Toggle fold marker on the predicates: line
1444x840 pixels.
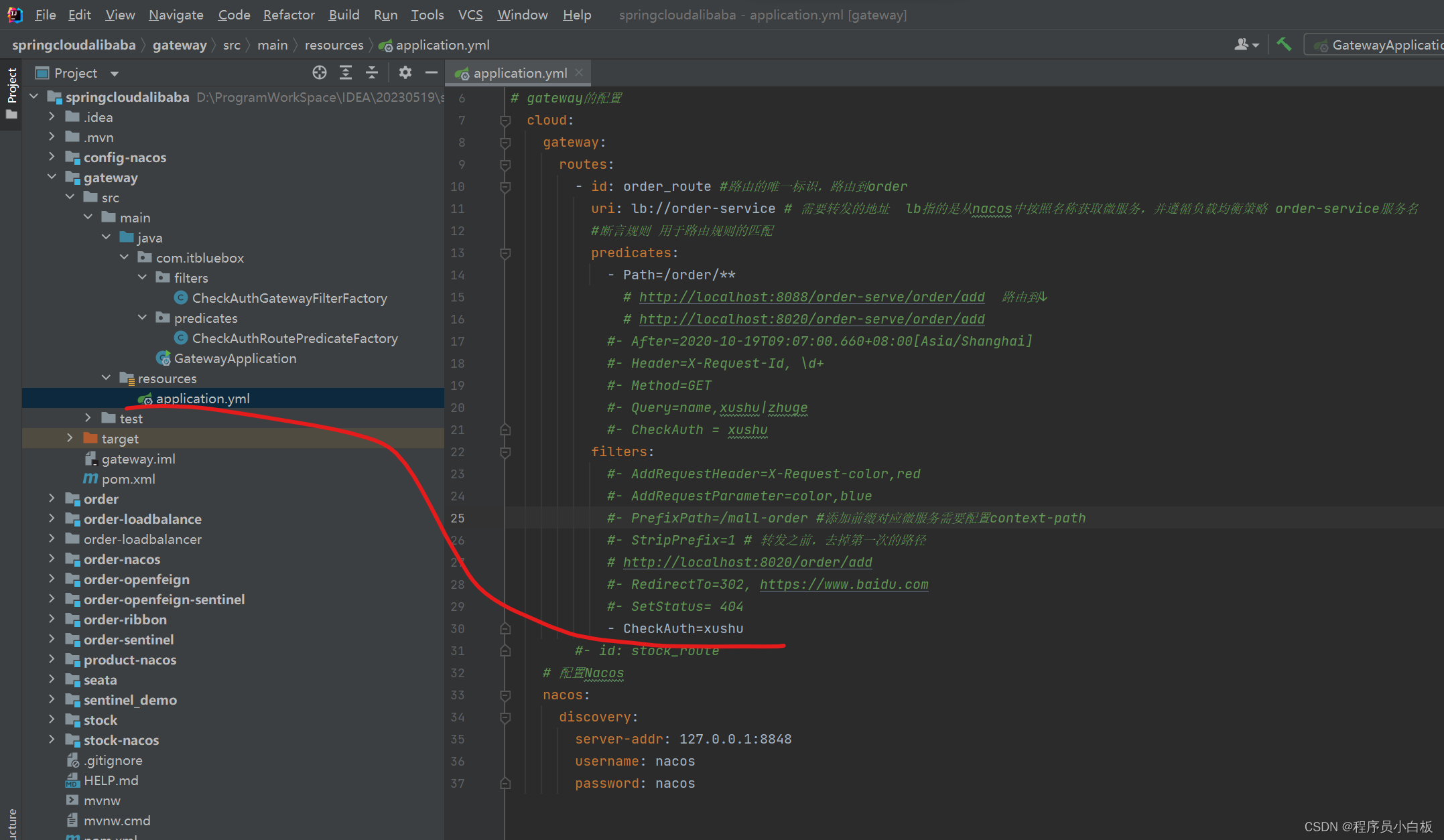[x=505, y=253]
